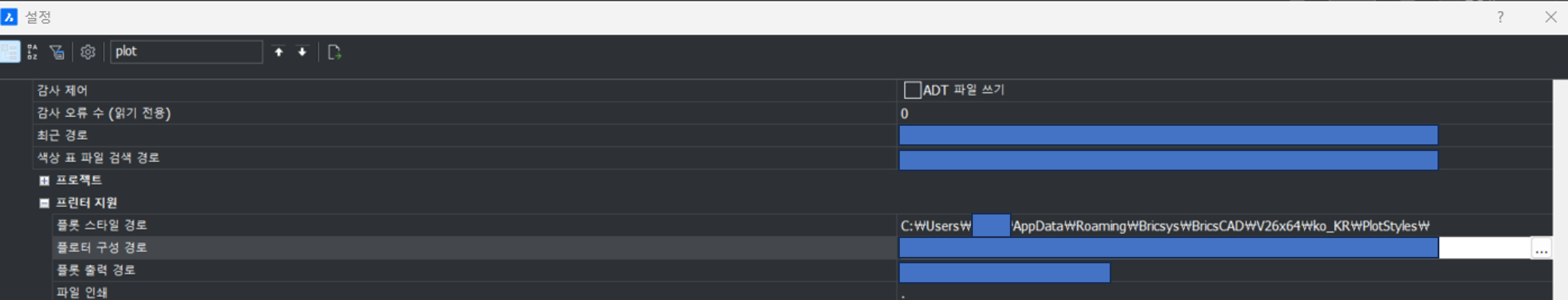Open the help question mark button
The width and height of the screenshot is (1568, 300).
pyautogui.click(x=1500, y=17)
